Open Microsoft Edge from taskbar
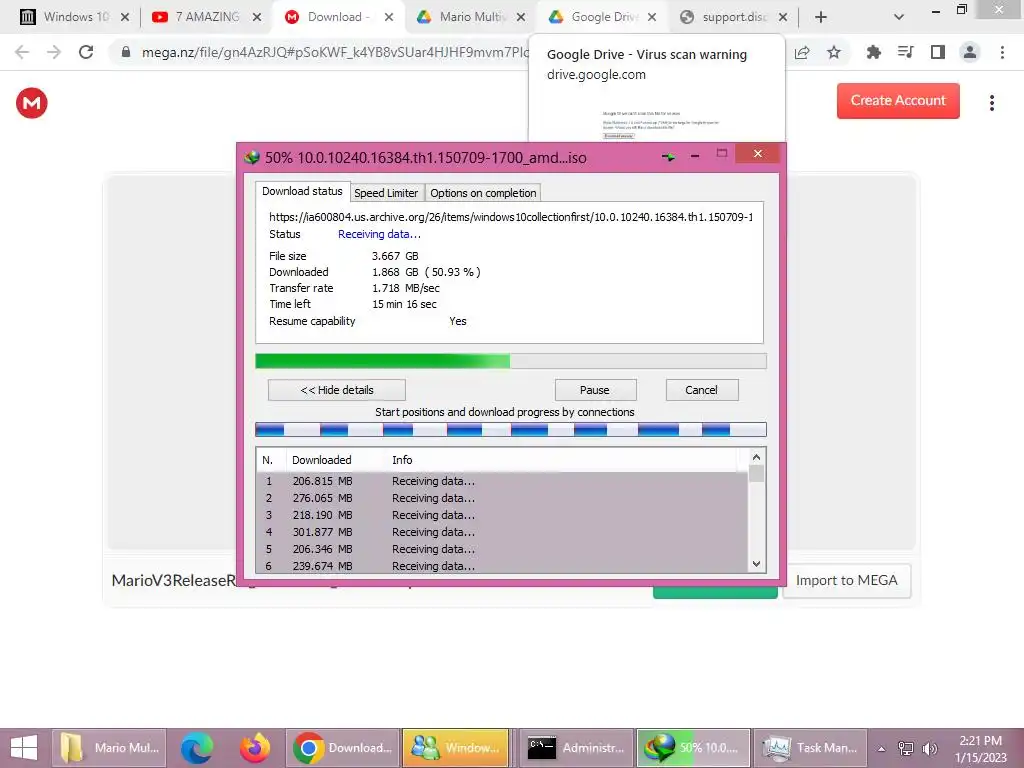 197,748
